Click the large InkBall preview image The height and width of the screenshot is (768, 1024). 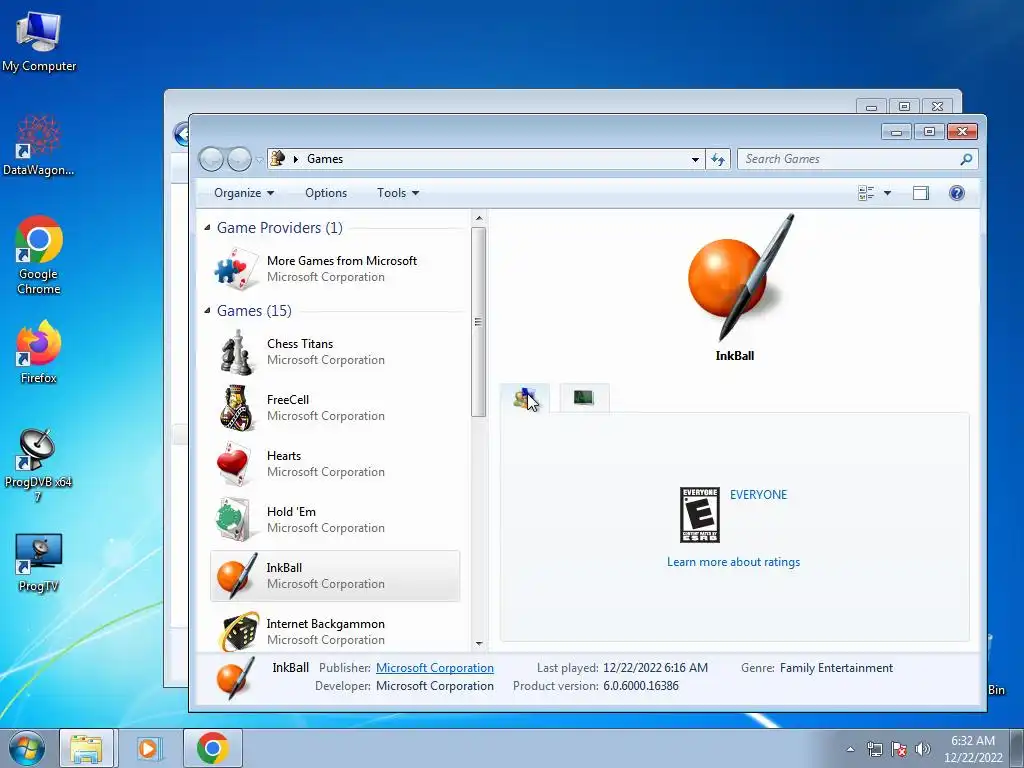tap(741, 278)
